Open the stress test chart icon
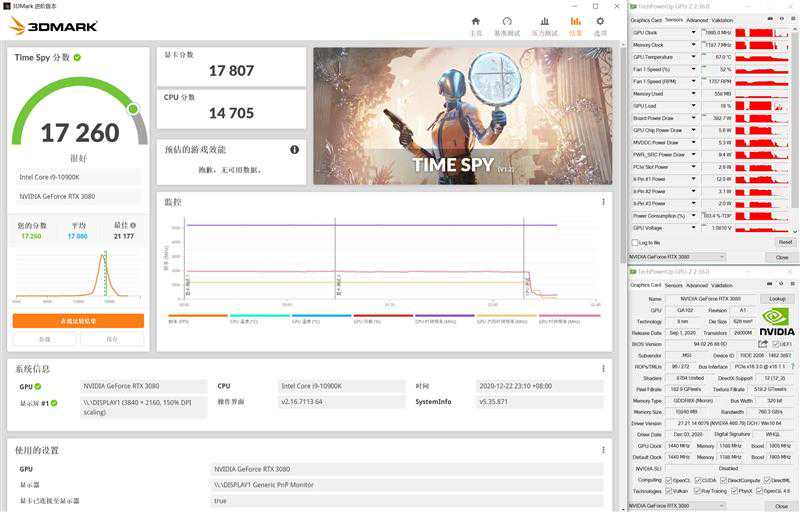 [541, 25]
